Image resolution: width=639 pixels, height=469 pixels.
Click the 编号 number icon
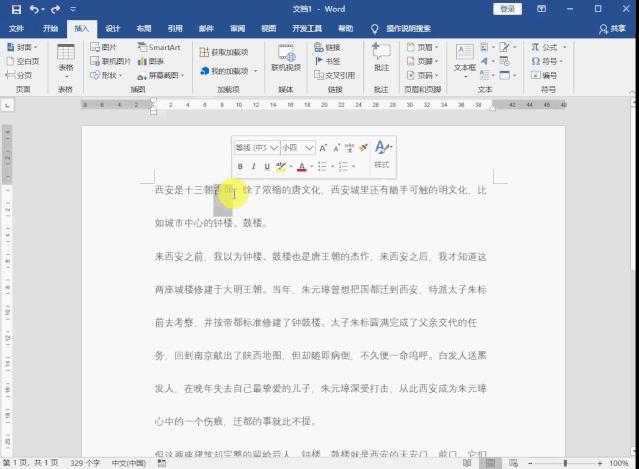tap(544, 75)
